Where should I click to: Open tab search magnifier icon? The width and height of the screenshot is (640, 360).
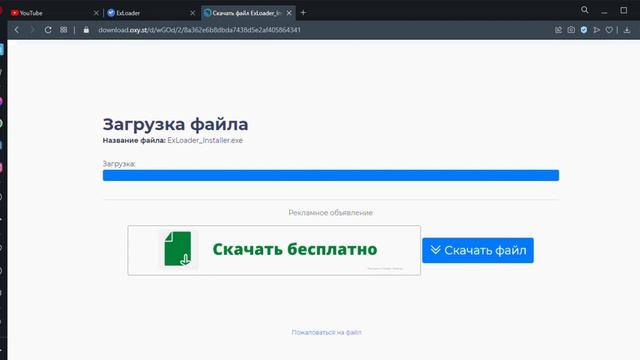click(x=584, y=10)
